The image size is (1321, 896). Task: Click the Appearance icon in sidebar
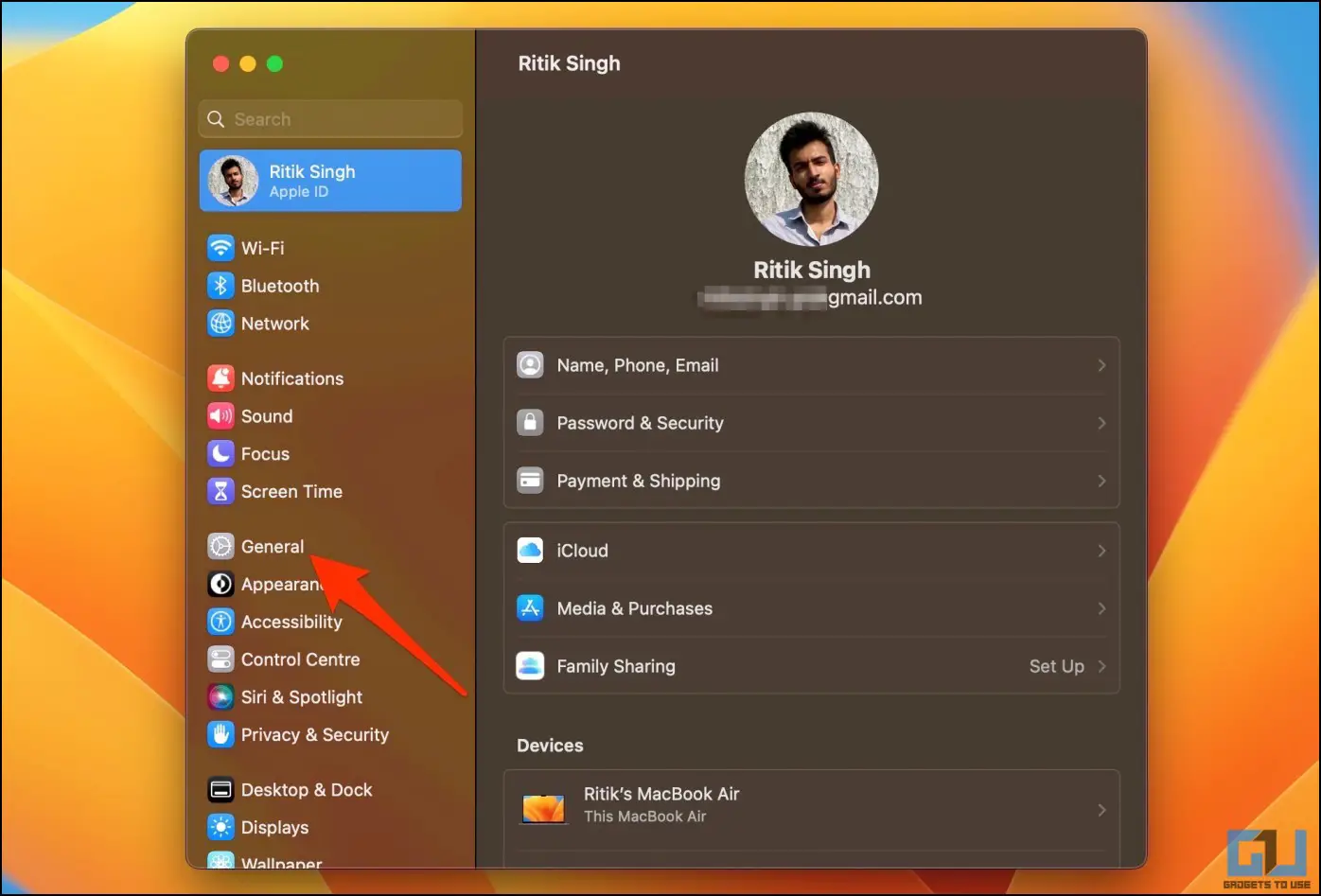coord(220,585)
